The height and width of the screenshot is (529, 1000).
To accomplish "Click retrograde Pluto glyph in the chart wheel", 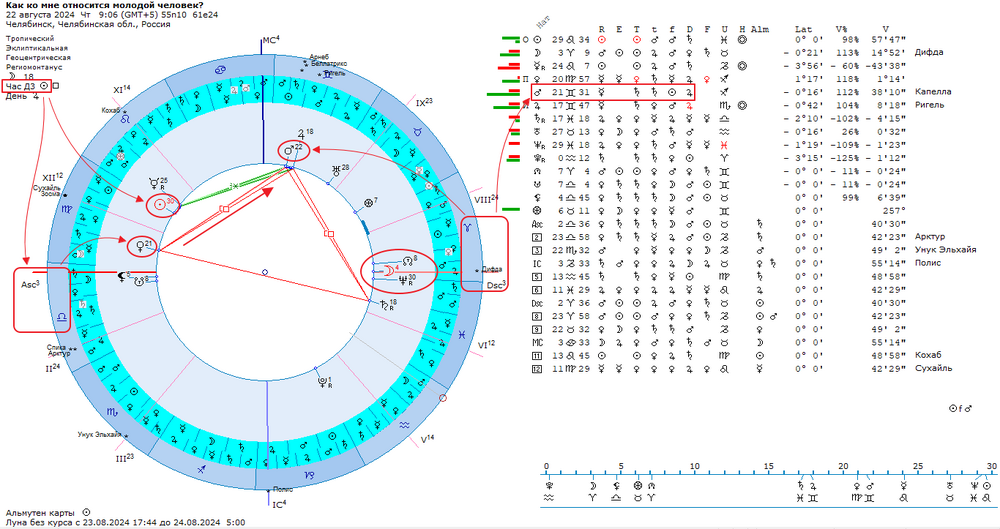I will 323,382.
